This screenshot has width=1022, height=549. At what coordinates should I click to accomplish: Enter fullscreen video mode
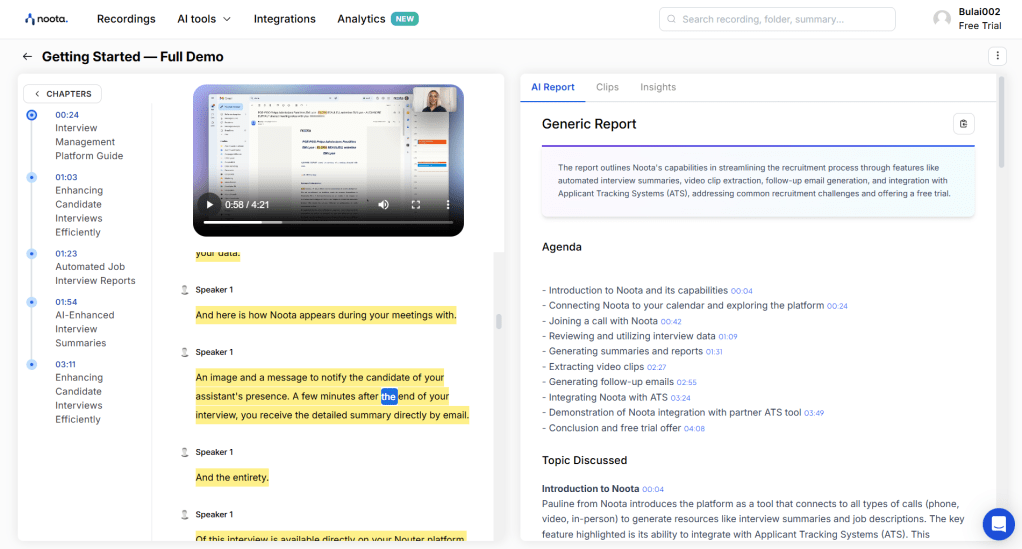click(416, 204)
